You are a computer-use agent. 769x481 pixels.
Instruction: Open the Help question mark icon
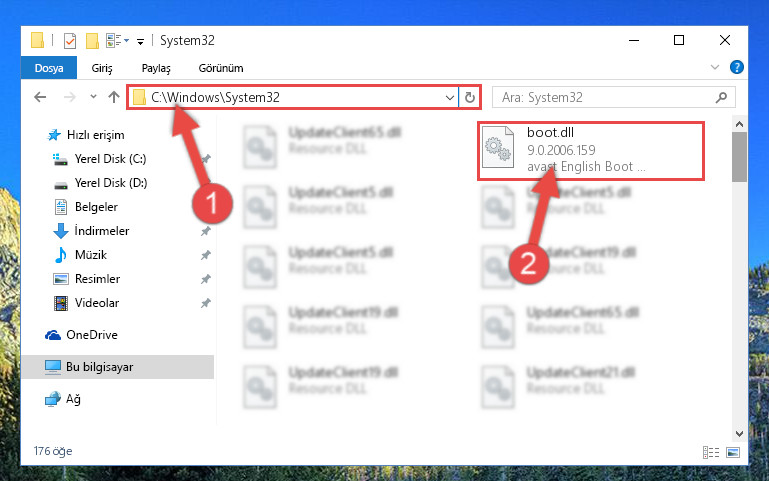[x=736, y=67]
